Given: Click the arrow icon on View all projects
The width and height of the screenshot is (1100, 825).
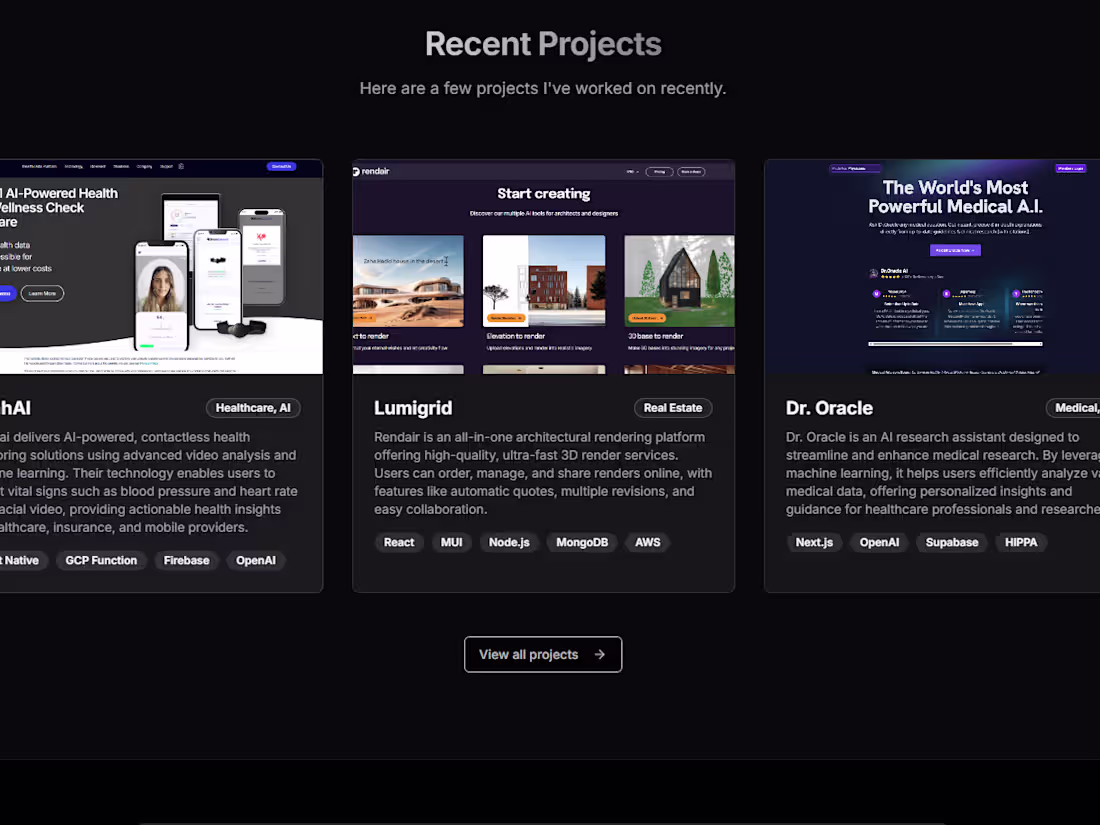Looking at the screenshot, I should tap(599, 654).
